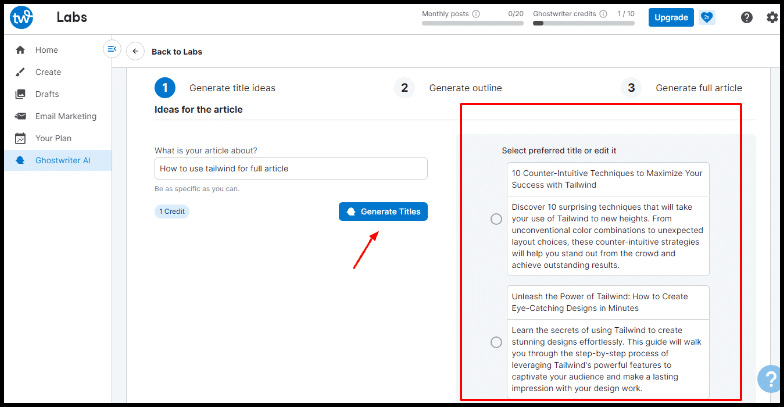The image size is (784, 407).
Task: Click the 1 Credit badge
Action: 172,212
